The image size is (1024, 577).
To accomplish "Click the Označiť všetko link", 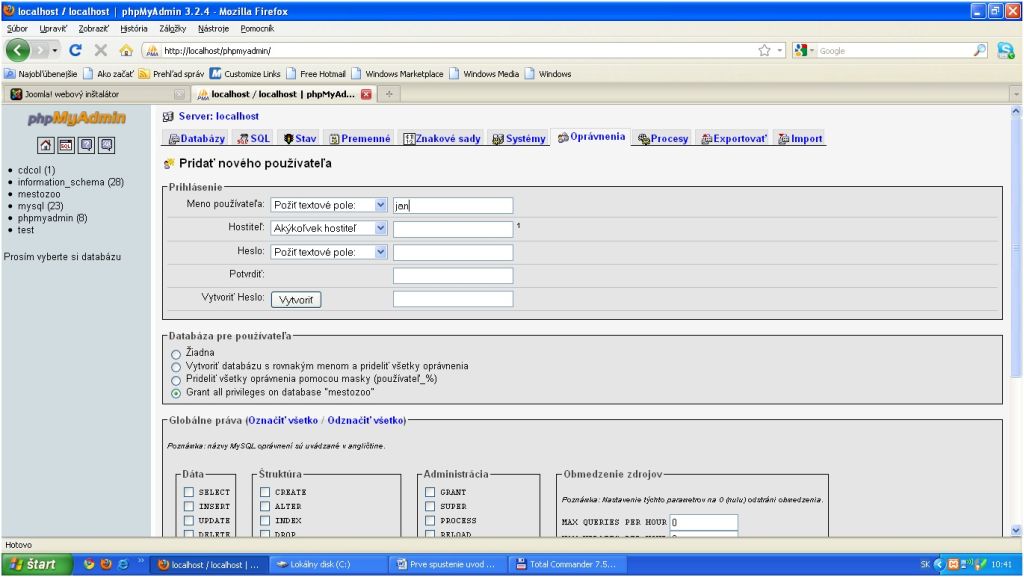I will (283, 420).
